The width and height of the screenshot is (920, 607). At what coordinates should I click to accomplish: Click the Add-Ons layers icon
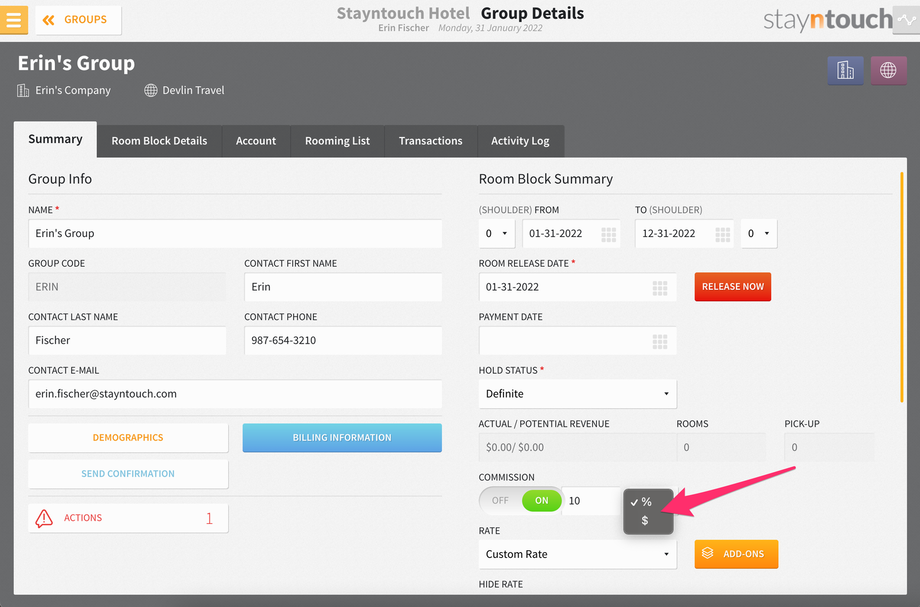(x=708, y=553)
